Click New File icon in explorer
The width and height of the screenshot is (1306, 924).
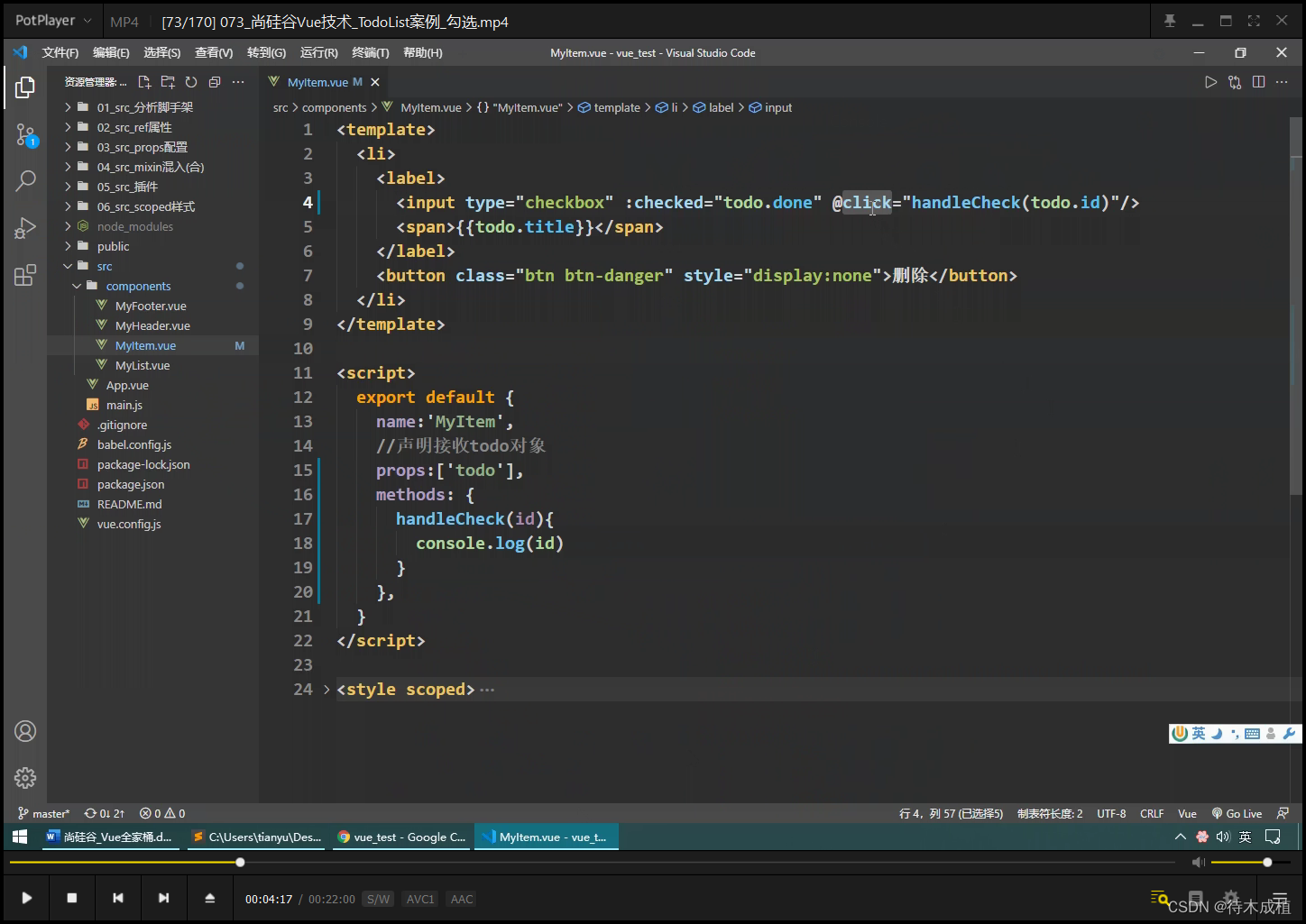pyautogui.click(x=144, y=82)
